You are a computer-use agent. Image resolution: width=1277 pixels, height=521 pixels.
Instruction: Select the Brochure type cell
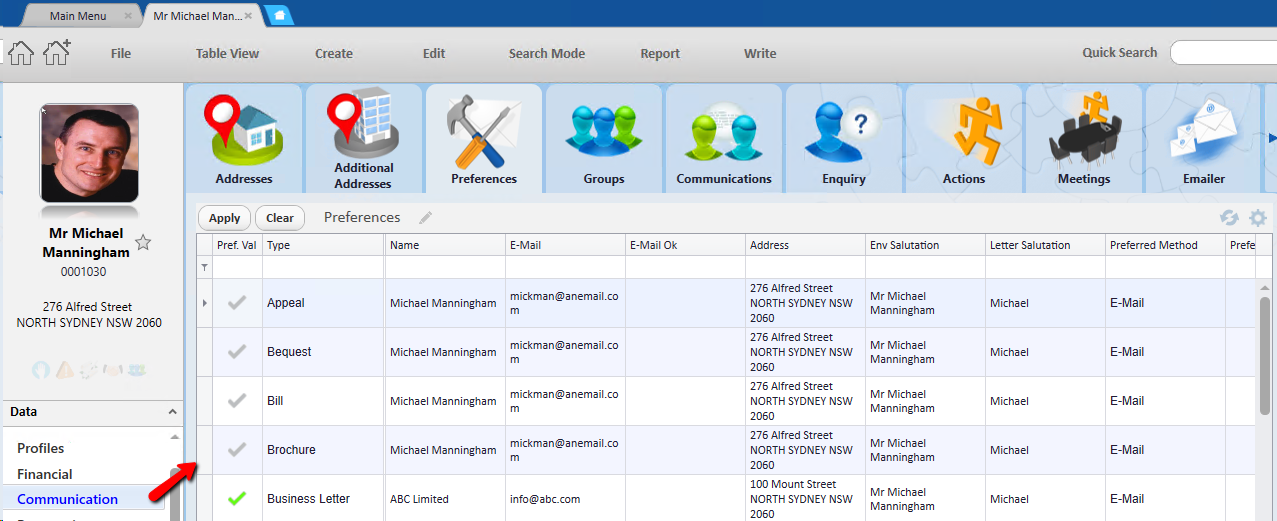(324, 450)
